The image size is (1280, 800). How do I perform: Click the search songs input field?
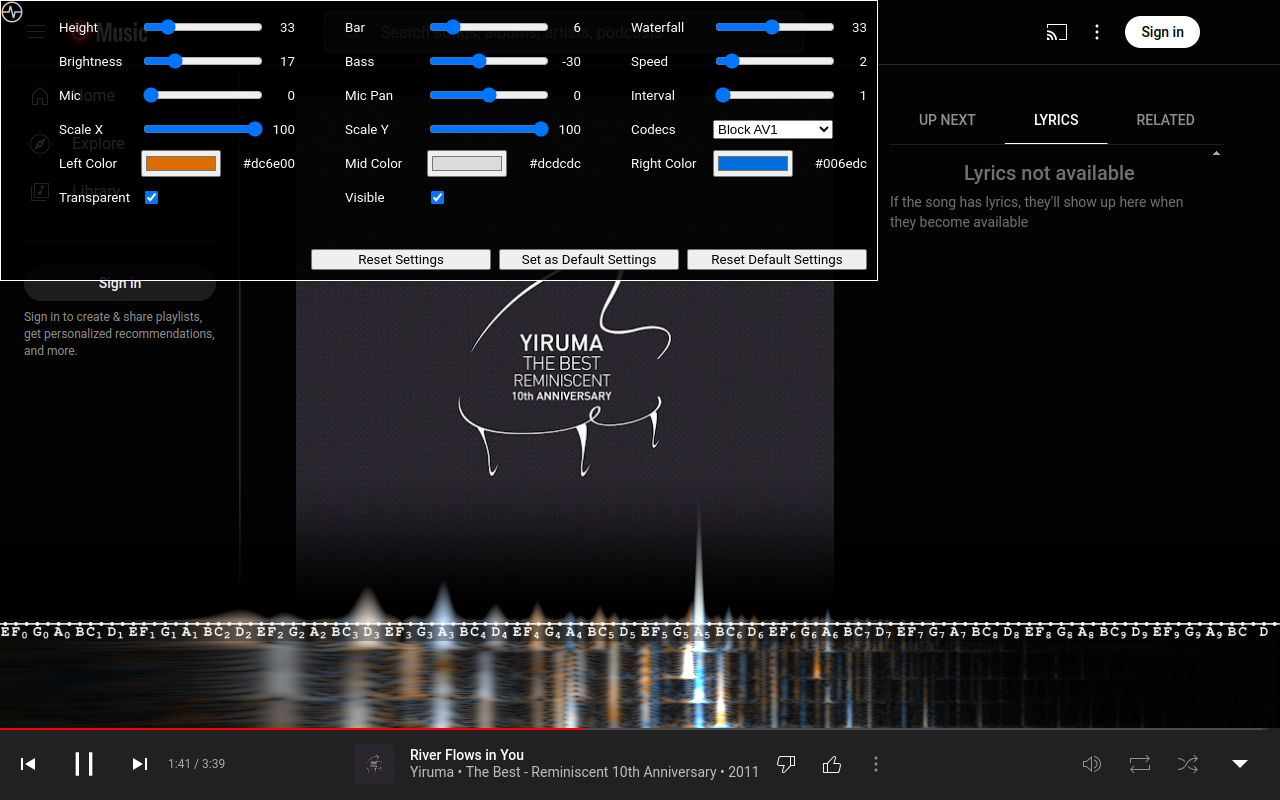564,32
